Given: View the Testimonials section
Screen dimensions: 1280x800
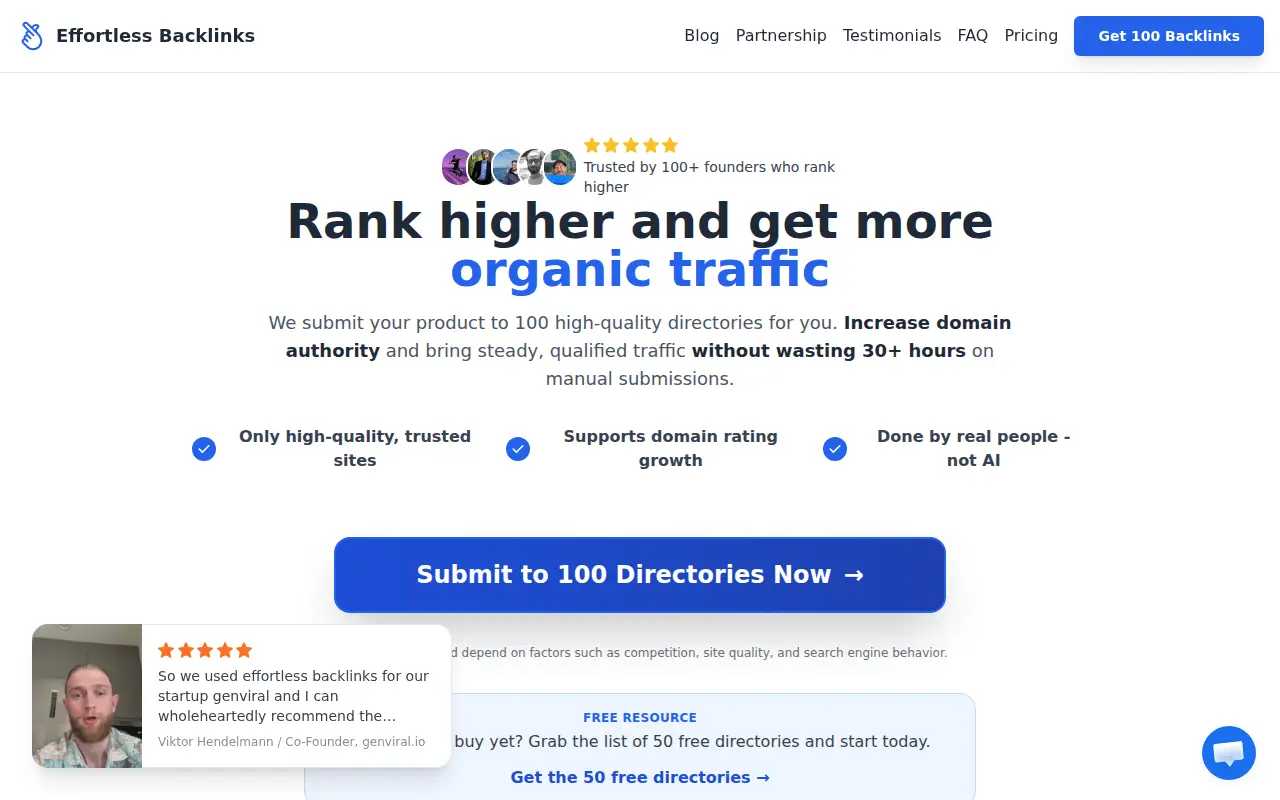Looking at the screenshot, I should click(x=892, y=36).
